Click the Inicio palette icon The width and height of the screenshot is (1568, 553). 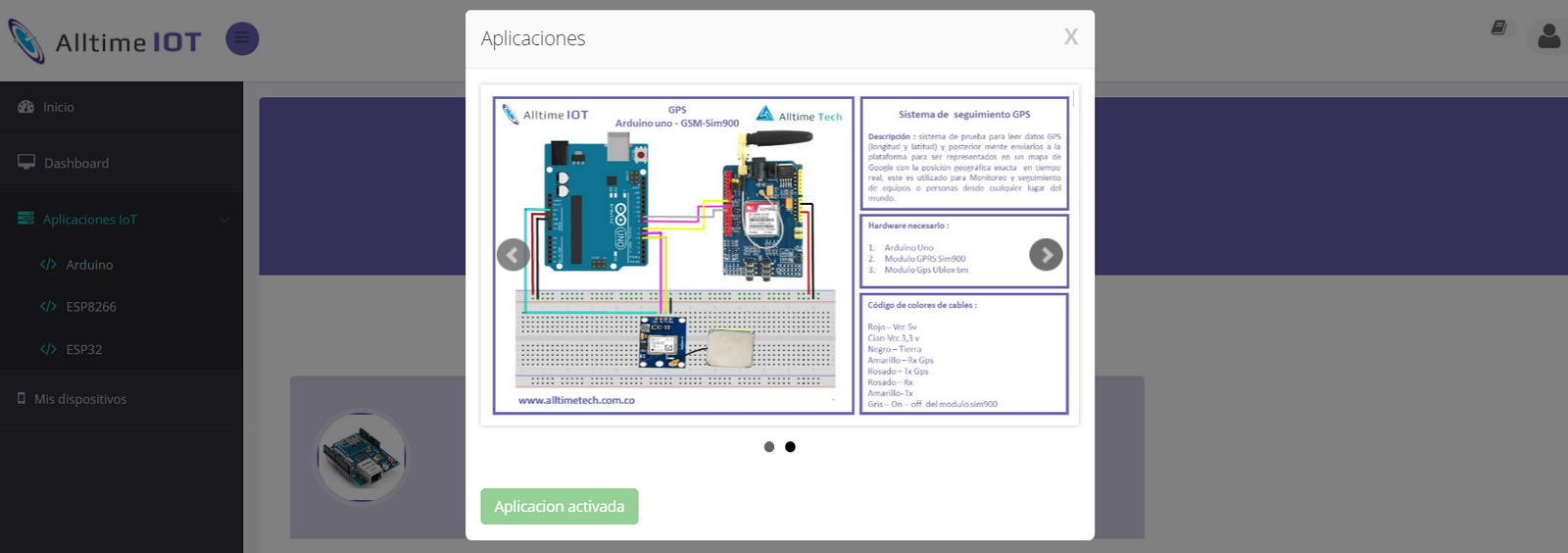[26, 107]
